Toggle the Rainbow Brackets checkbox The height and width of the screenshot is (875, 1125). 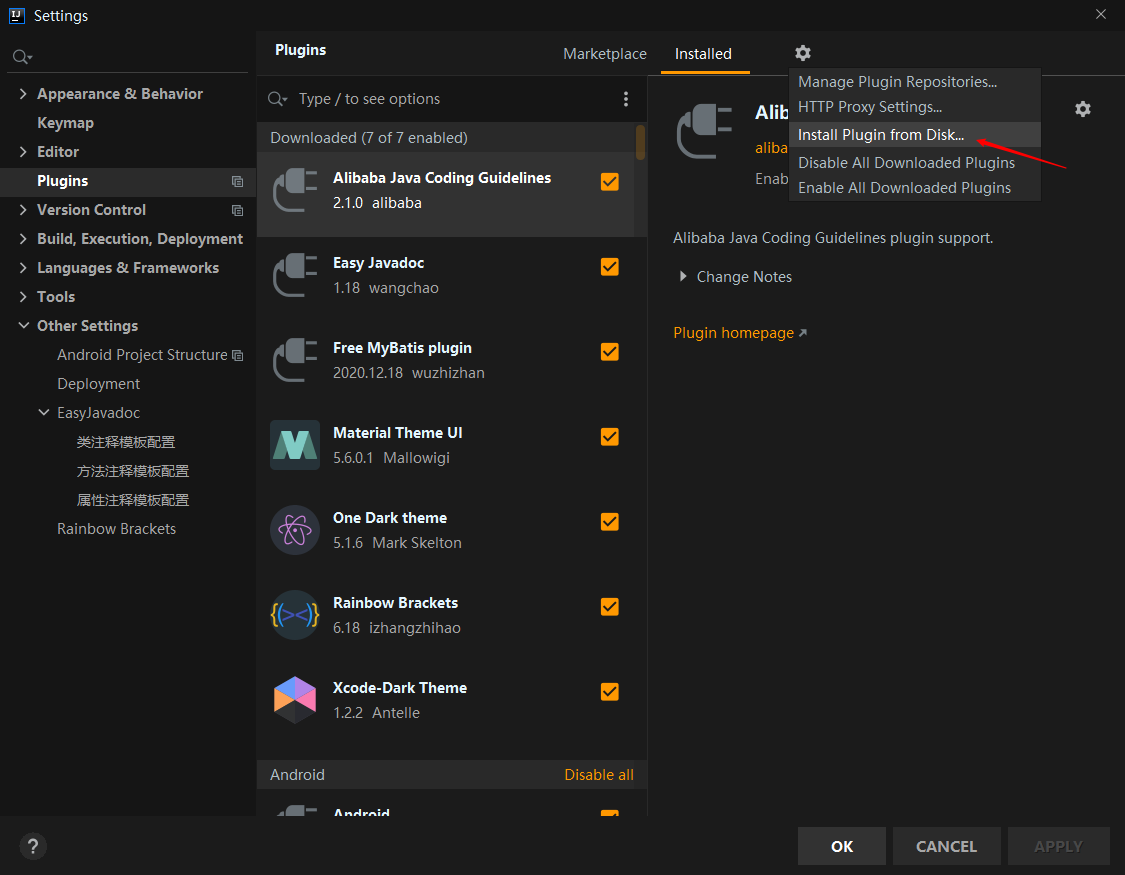click(x=610, y=607)
